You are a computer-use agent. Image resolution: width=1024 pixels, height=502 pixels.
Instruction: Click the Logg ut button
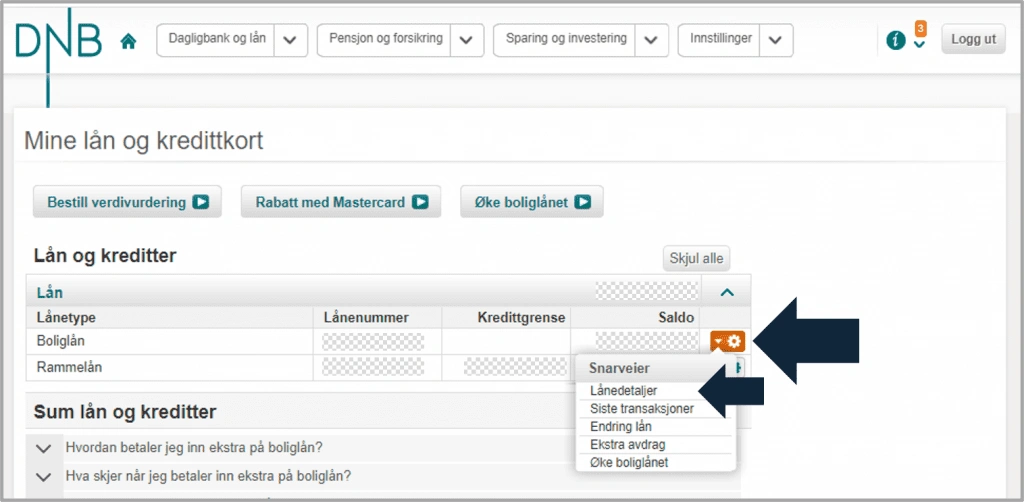(x=973, y=39)
